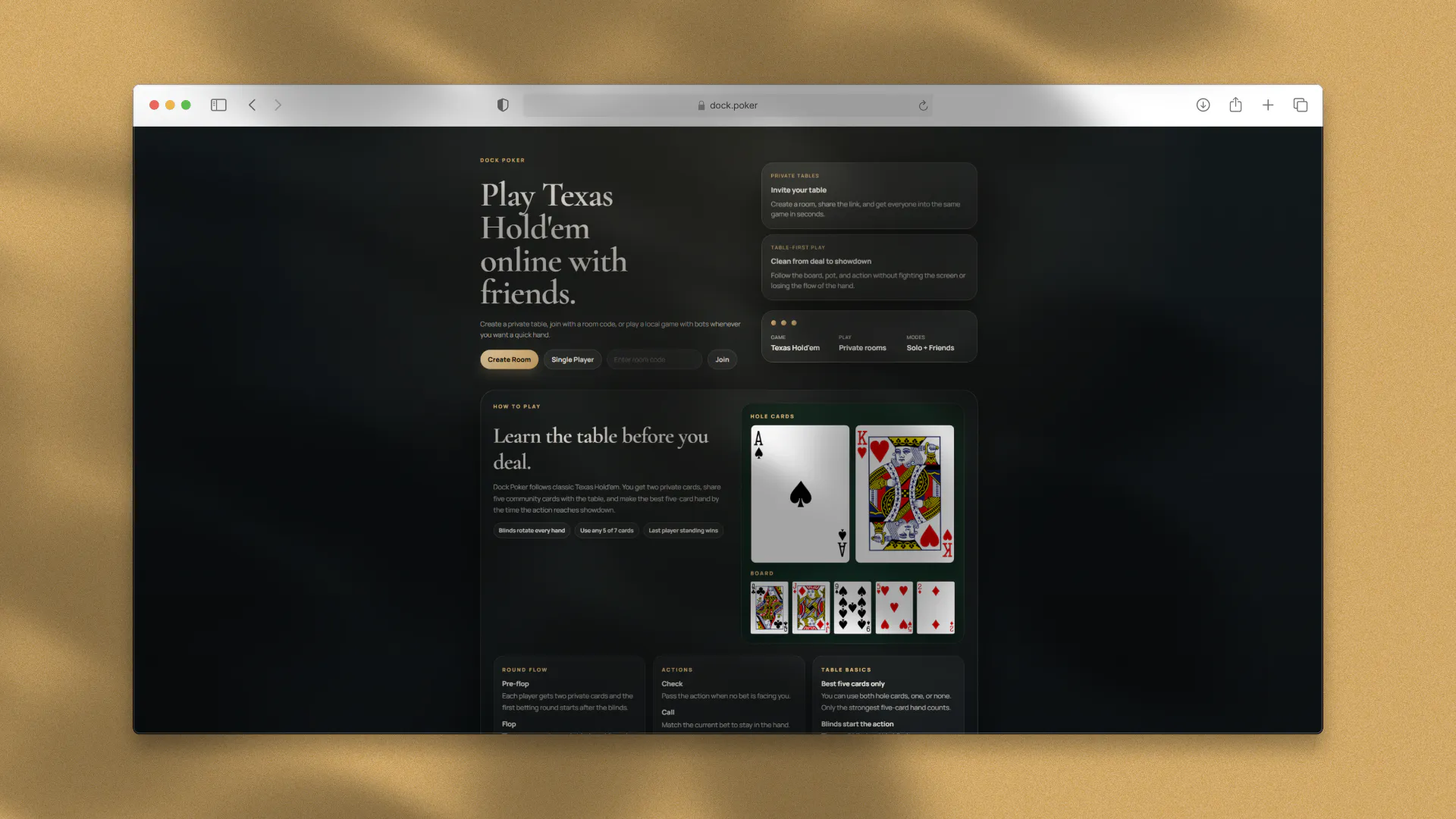Toggle the Safari sidebar icon
This screenshot has height=819, width=1456.
click(218, 105)
